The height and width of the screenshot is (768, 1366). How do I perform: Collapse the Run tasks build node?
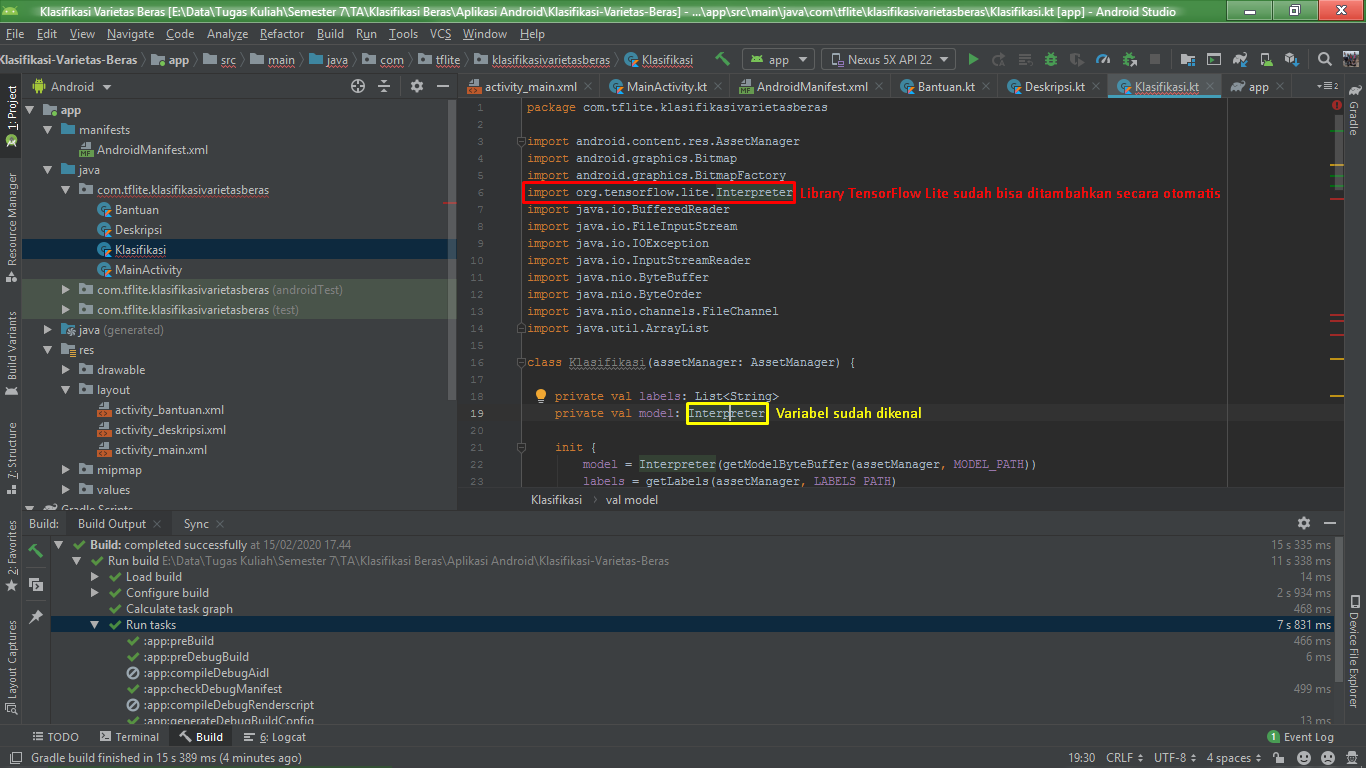click(95, 625)
